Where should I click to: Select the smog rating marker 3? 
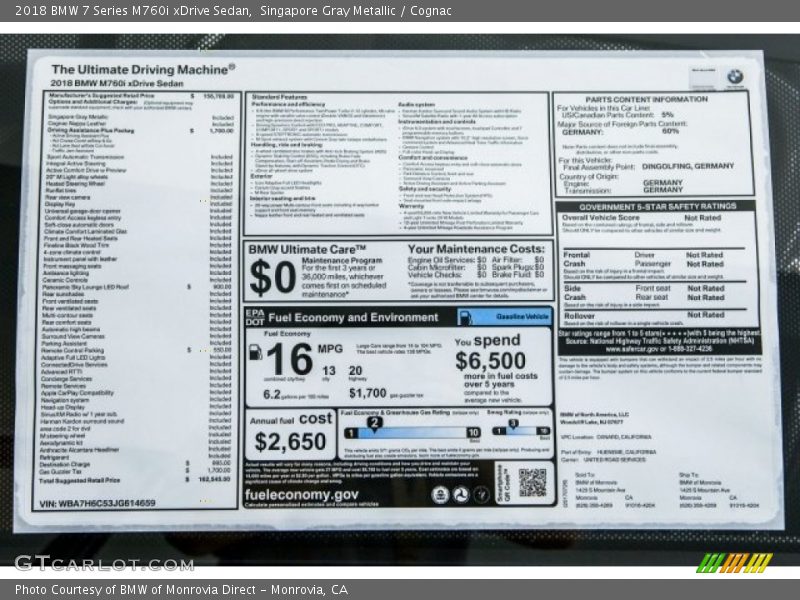513,423
